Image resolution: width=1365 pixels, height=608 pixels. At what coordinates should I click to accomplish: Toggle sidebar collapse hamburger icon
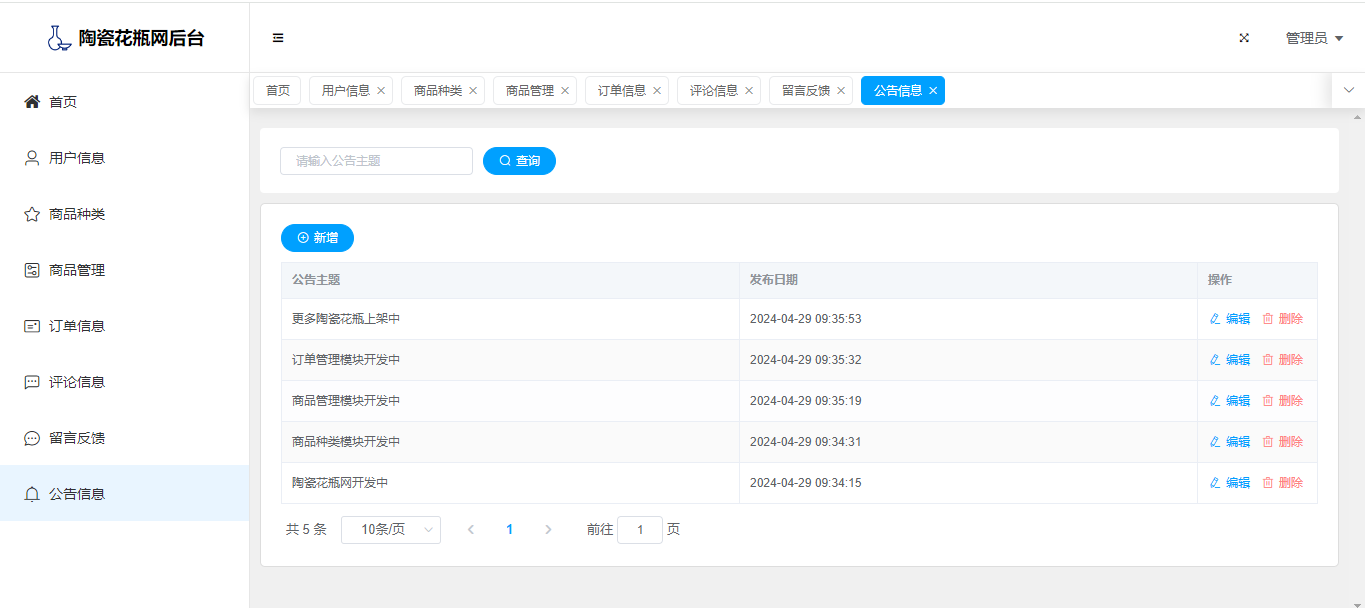[x=278, y=38]
